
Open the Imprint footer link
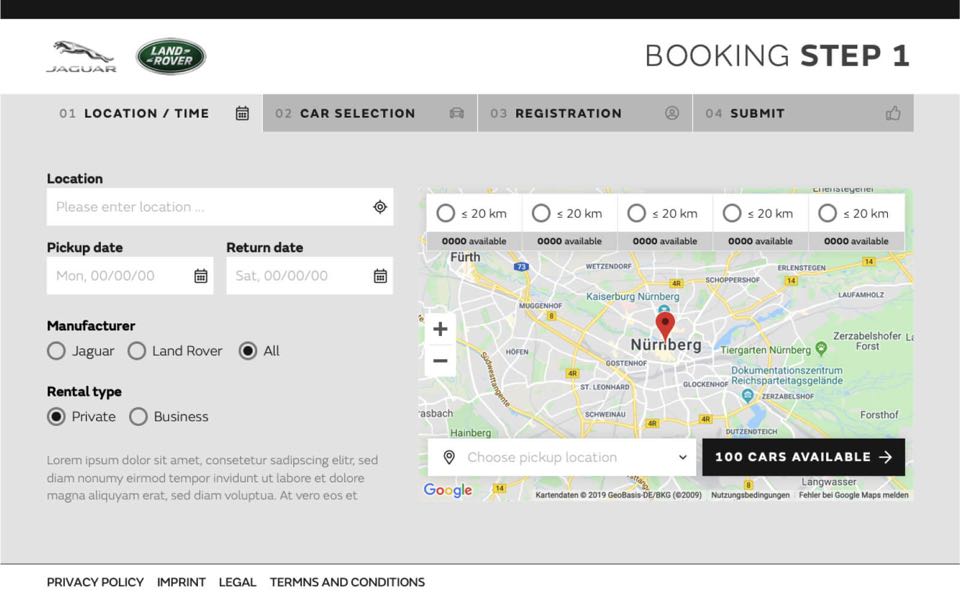tap(181, 582)
